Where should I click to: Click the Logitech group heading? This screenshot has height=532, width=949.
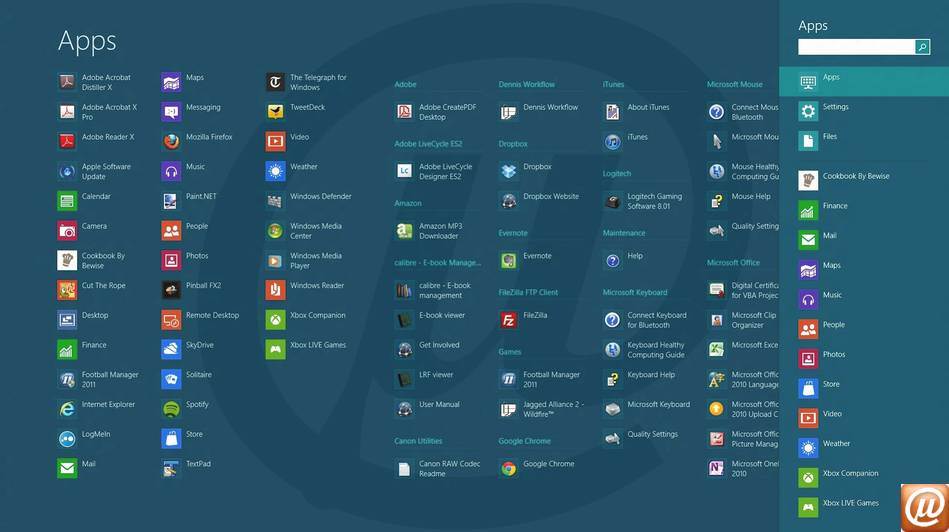coord(617,174)
